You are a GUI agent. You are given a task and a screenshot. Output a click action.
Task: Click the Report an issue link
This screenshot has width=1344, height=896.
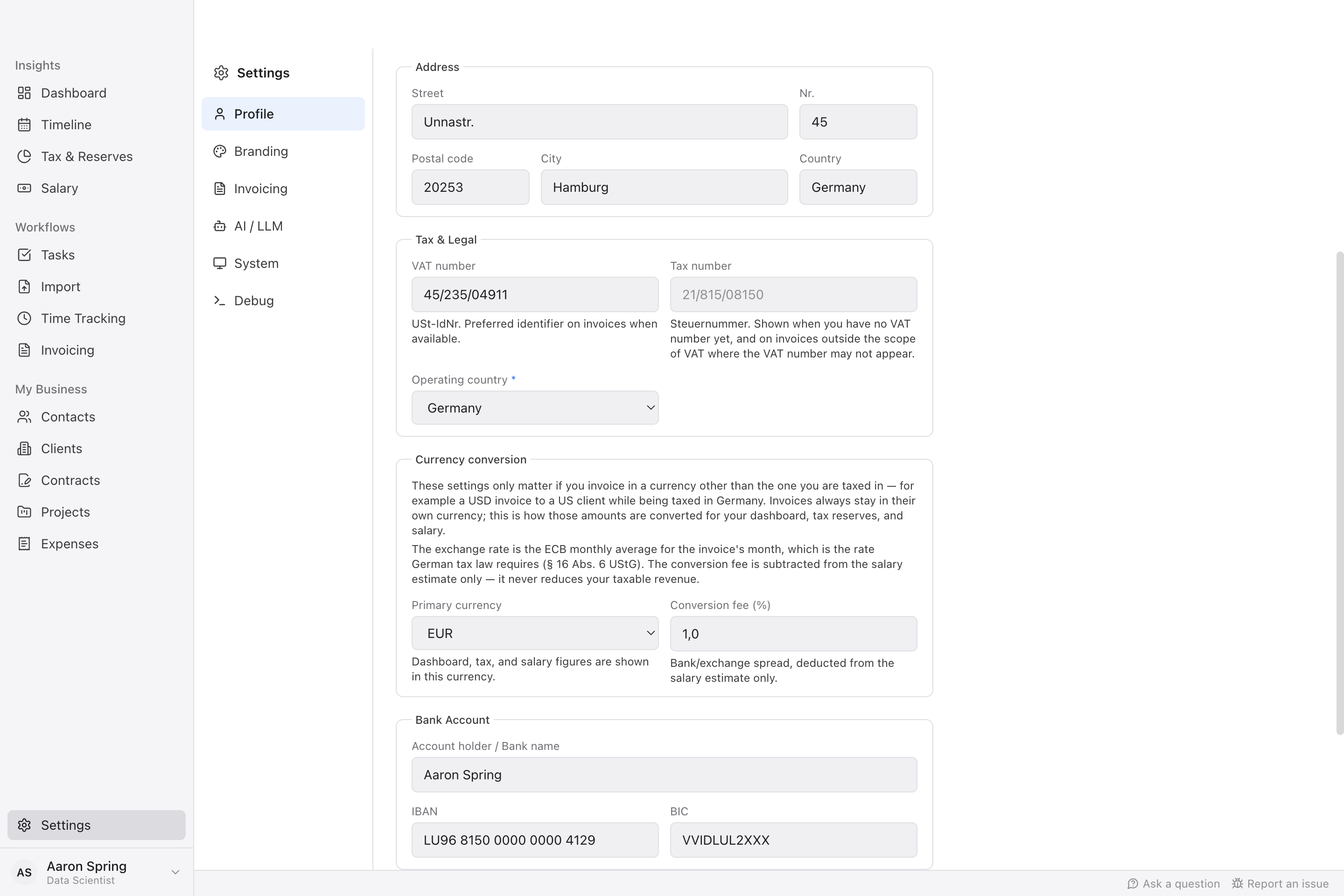tap(1280, 884)
